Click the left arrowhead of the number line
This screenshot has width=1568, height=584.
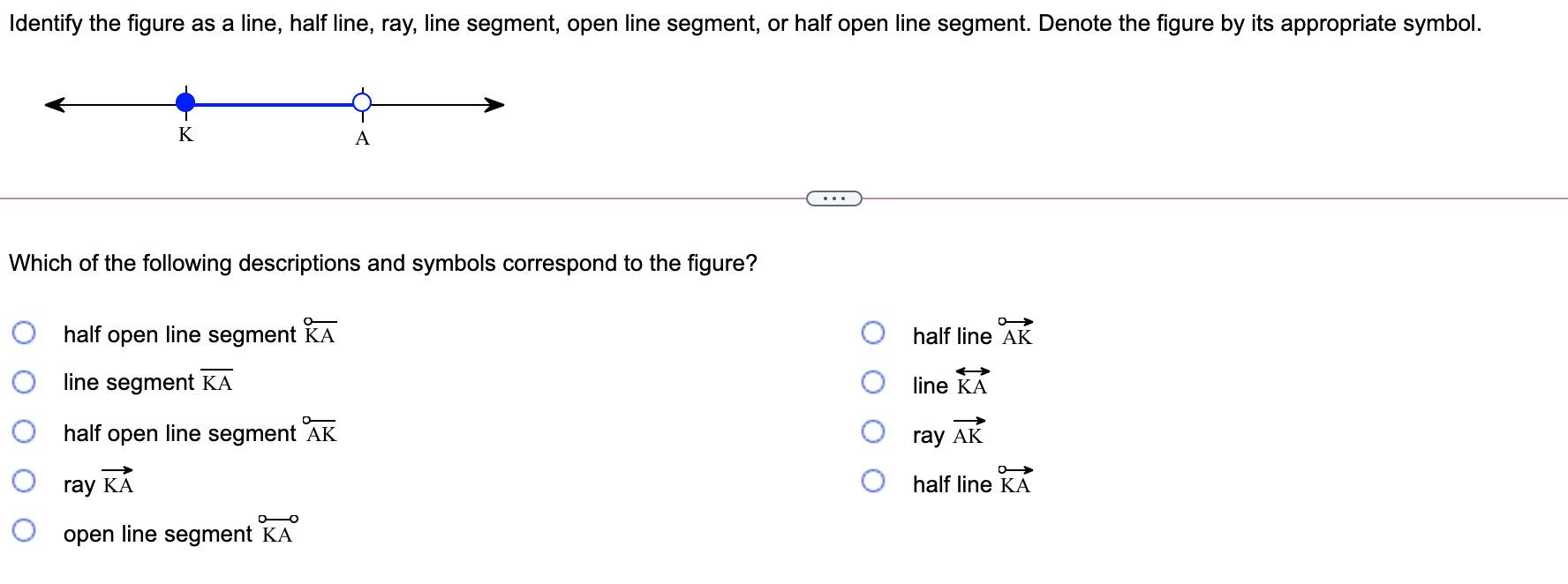(x=55, y=103)
